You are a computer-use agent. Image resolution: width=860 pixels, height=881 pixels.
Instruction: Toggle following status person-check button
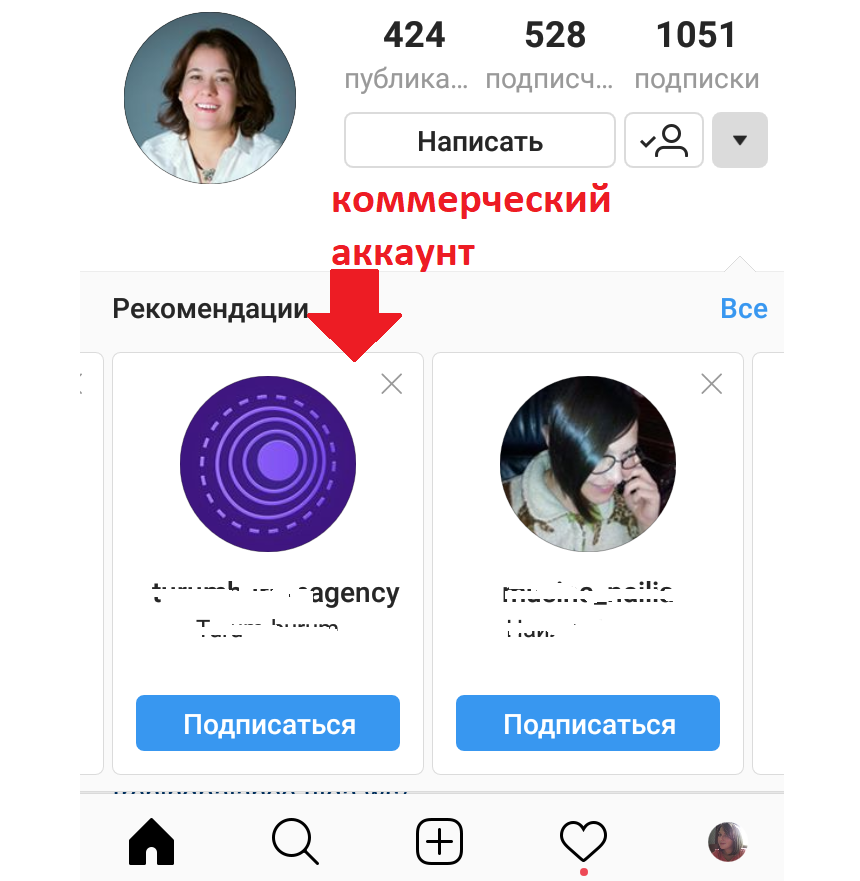[x=664, y=140]
